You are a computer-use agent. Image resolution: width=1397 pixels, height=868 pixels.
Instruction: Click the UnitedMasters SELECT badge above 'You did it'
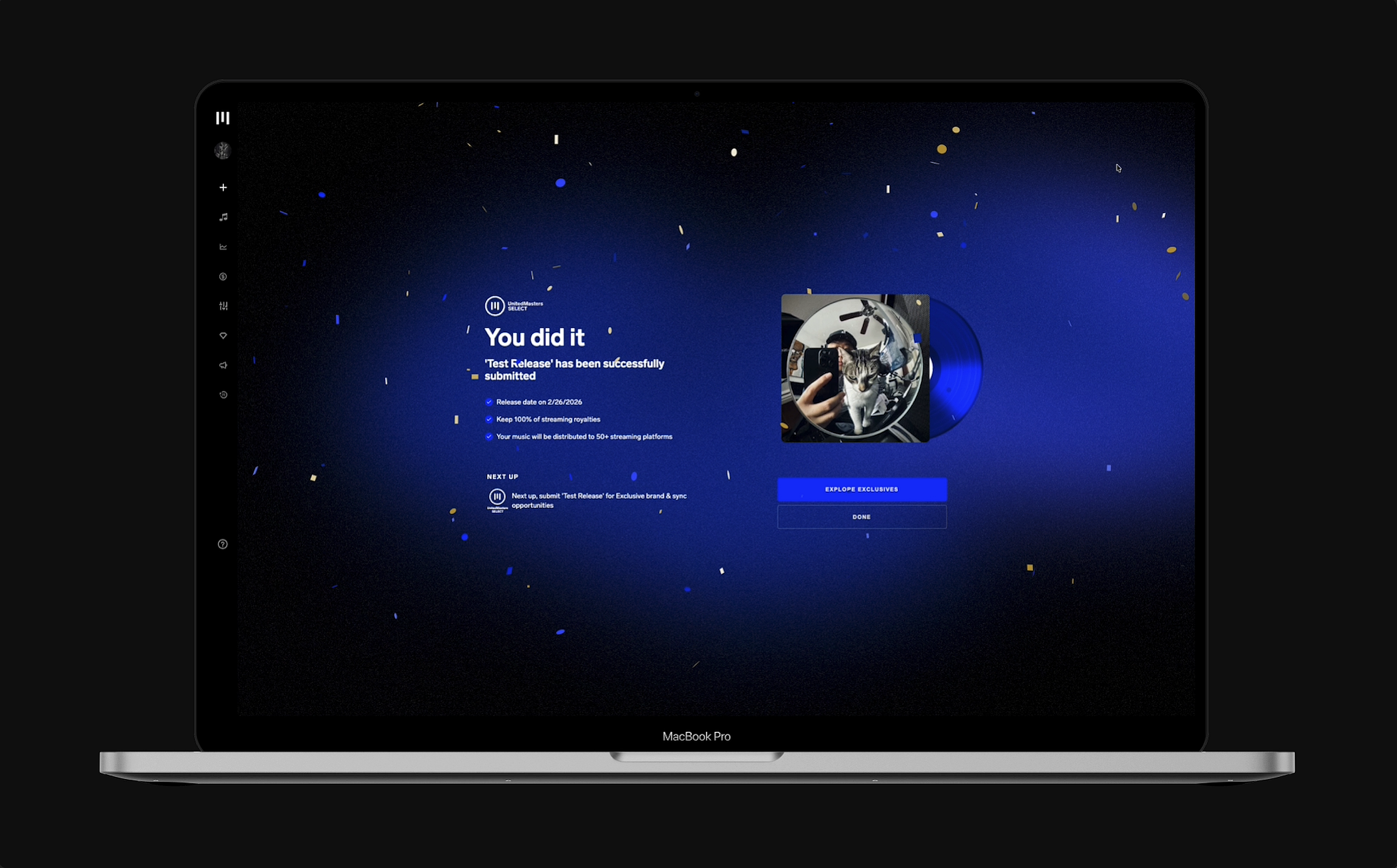[495, 305]
